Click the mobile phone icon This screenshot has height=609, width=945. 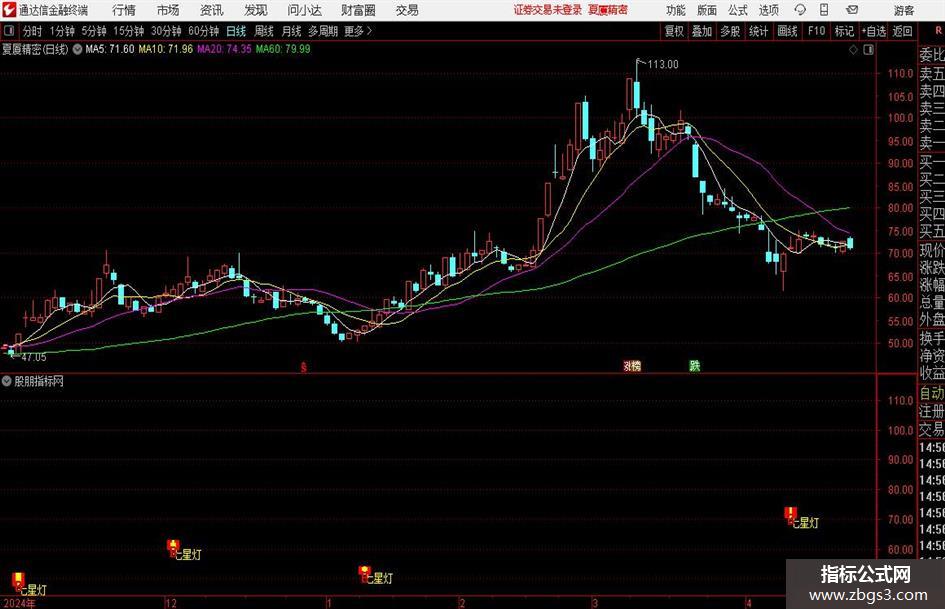point(824,10)
